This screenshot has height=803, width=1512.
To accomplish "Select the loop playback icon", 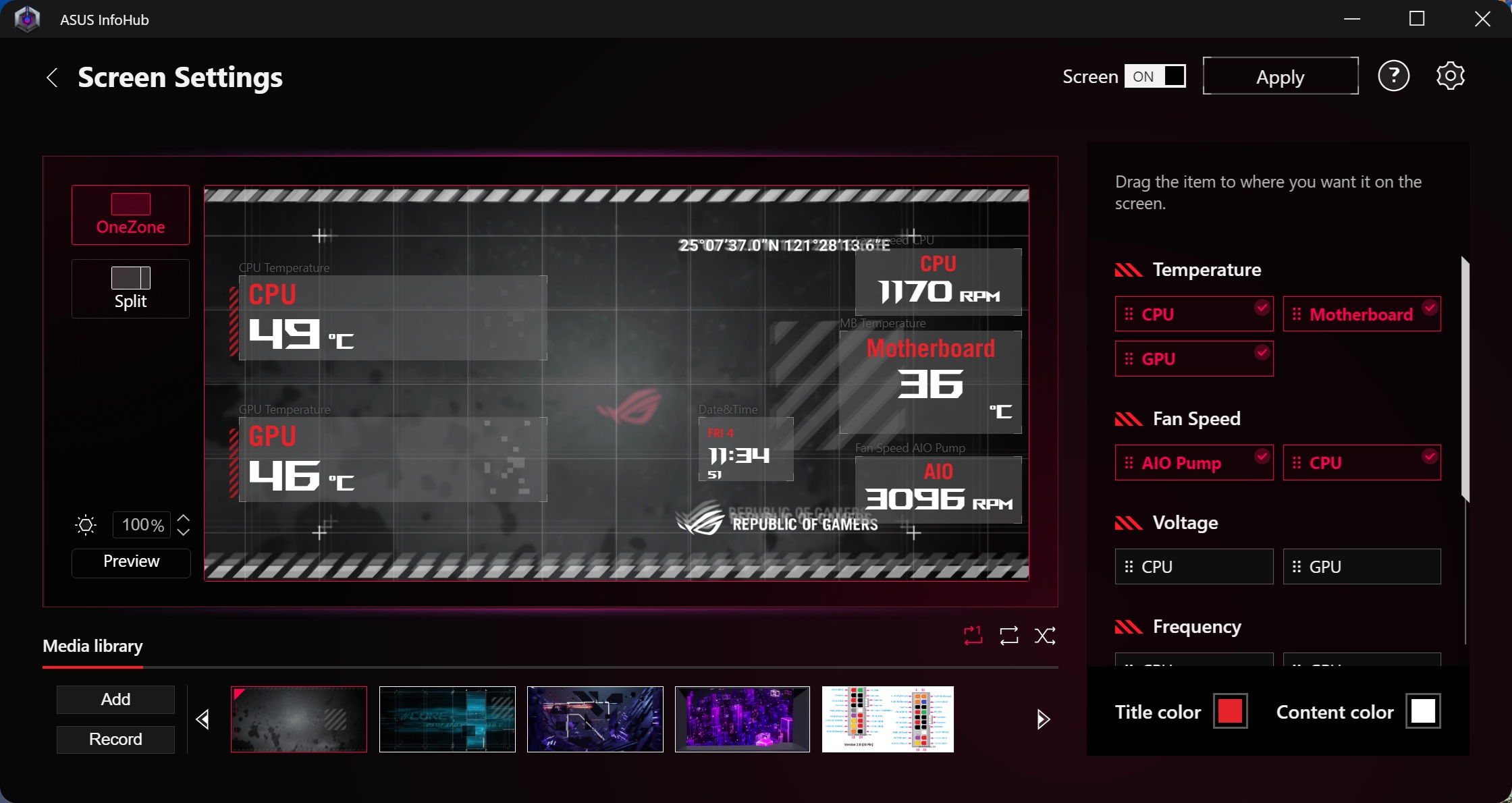I will pos(1008,635).
